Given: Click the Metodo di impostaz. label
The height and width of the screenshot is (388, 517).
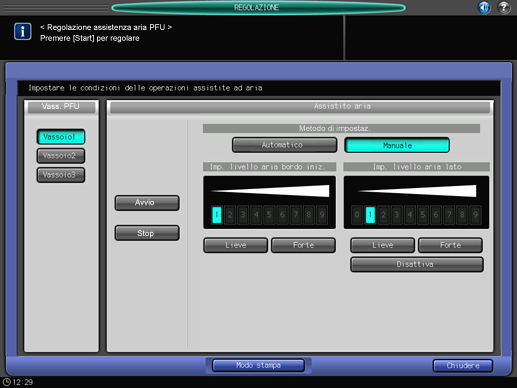Looking at the screenshot, I should pos(341,128).
